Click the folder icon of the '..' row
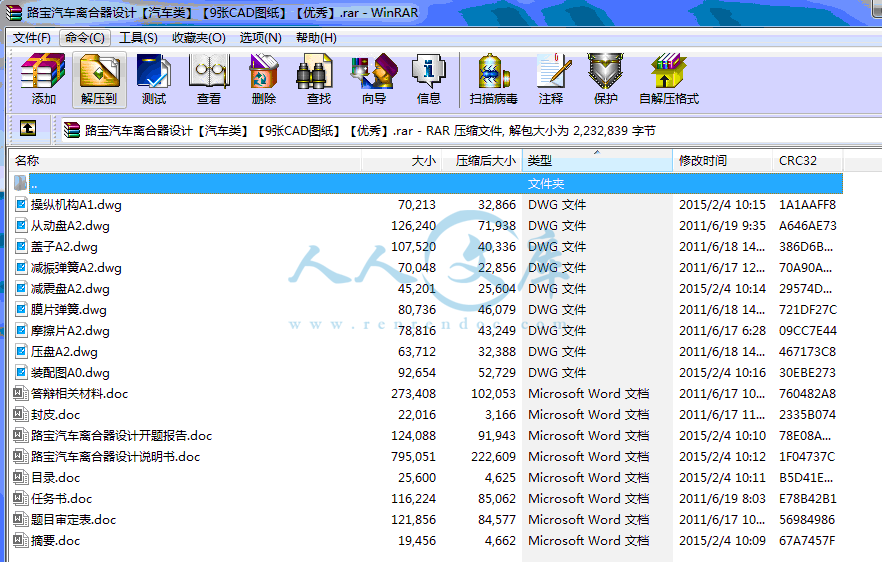This screenshot has height=562, width=882. click(x=21, y=183)
